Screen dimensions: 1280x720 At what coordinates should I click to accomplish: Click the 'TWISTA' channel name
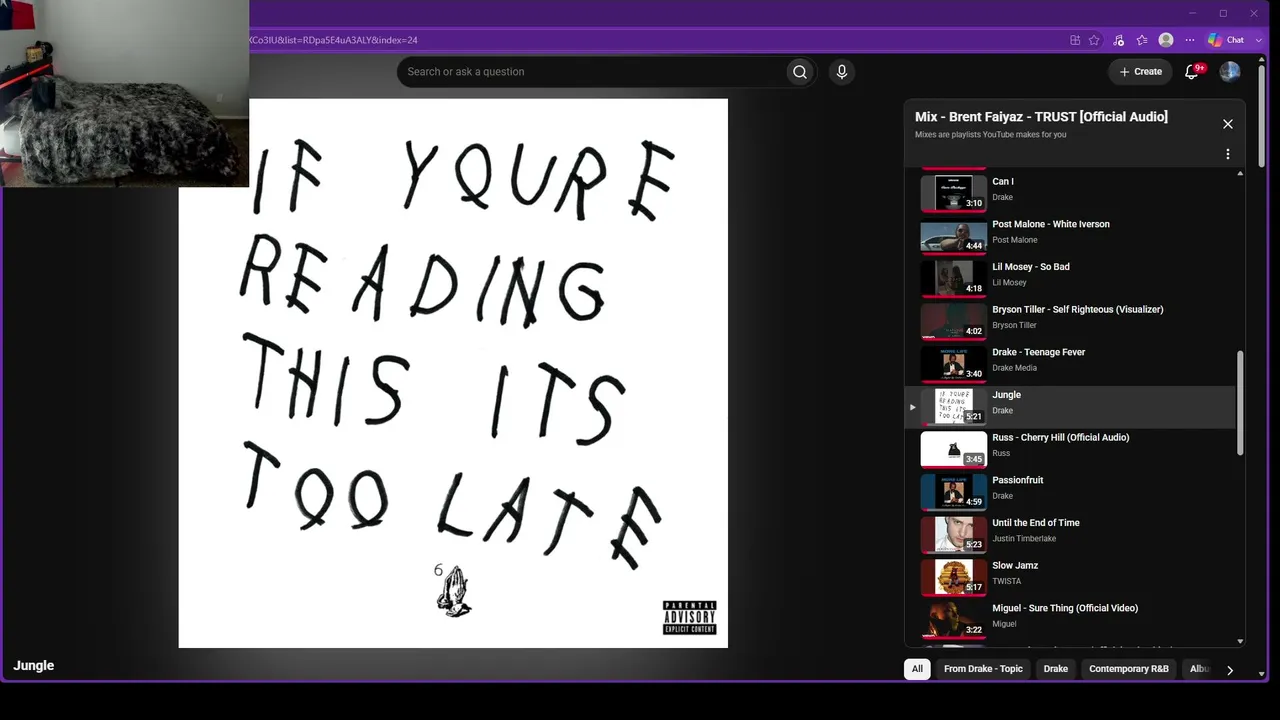pyautogui.click(x=1007, y=582)
